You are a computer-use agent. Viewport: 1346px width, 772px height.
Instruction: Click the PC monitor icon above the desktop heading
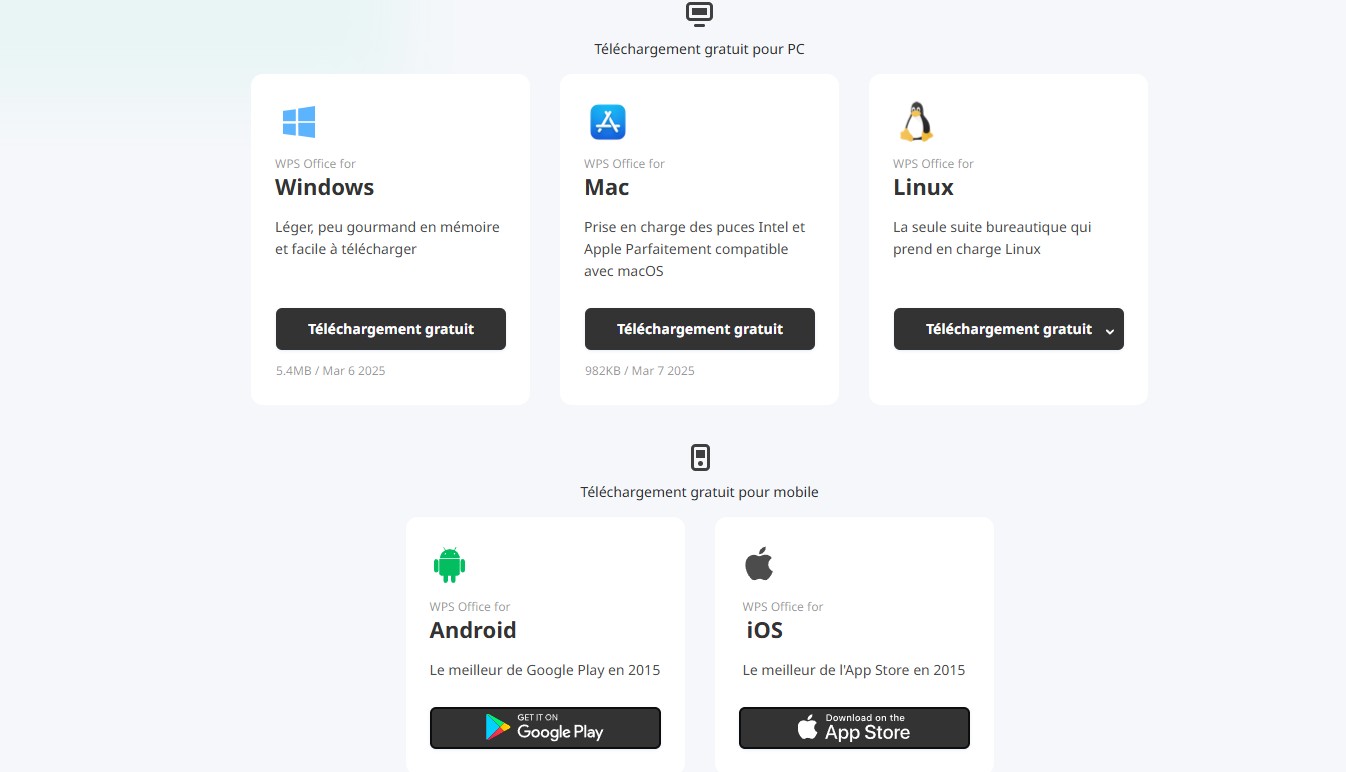699,14
